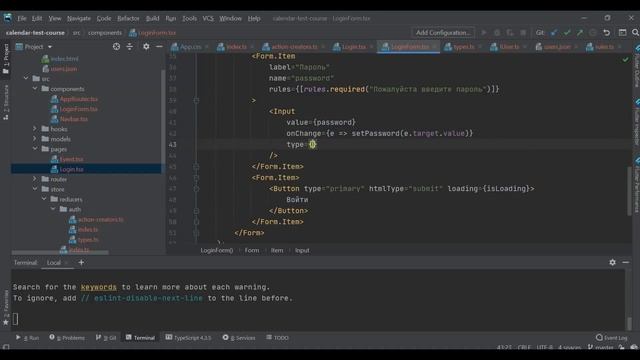The width and height of the screenshot is (640, 360).
Task: Click the Local terminal tab
Action: pos(53,262)
